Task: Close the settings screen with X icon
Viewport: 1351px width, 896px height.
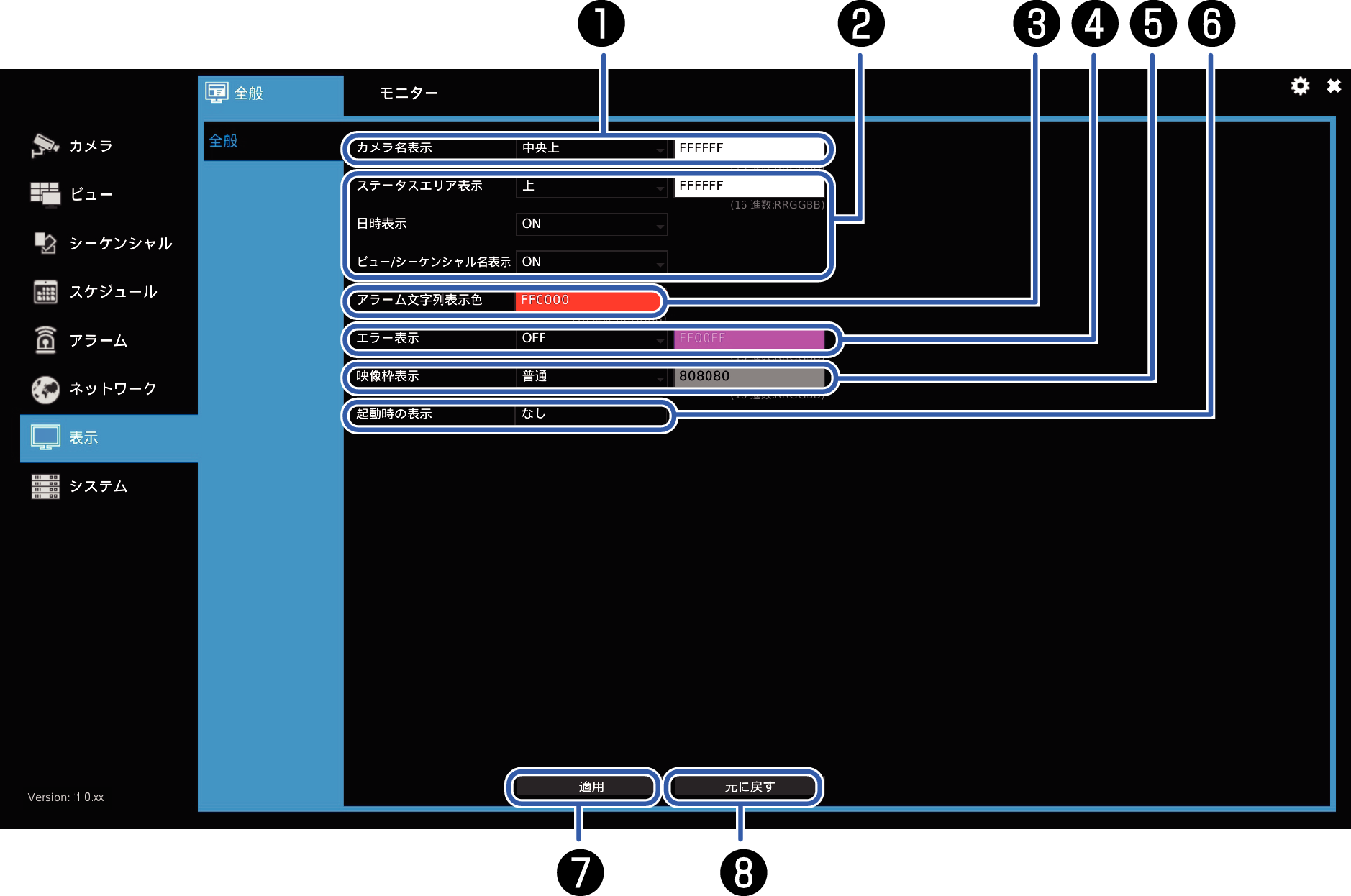Action: [x=1334, y=86]
